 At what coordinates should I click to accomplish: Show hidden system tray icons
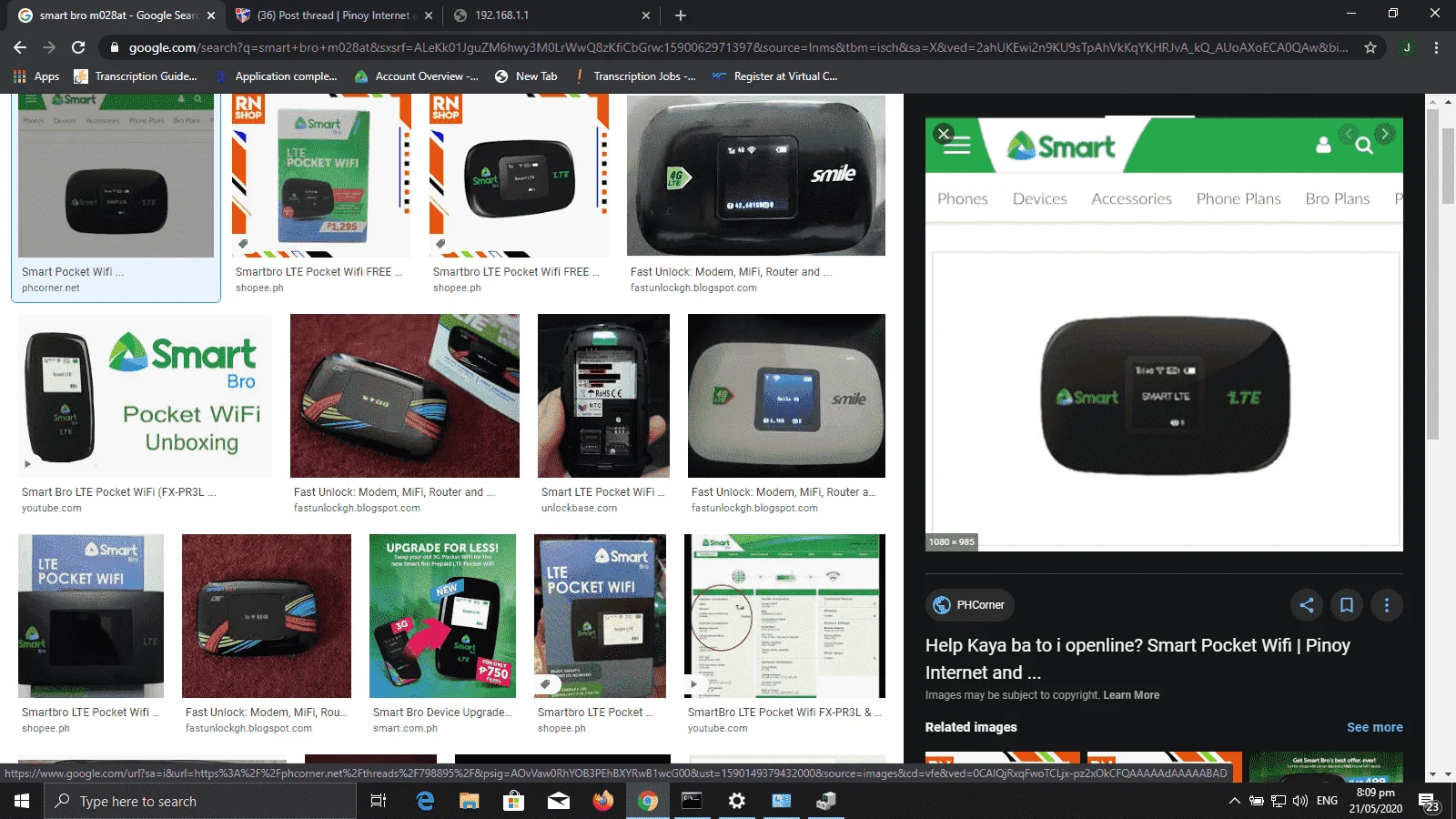1235,801
